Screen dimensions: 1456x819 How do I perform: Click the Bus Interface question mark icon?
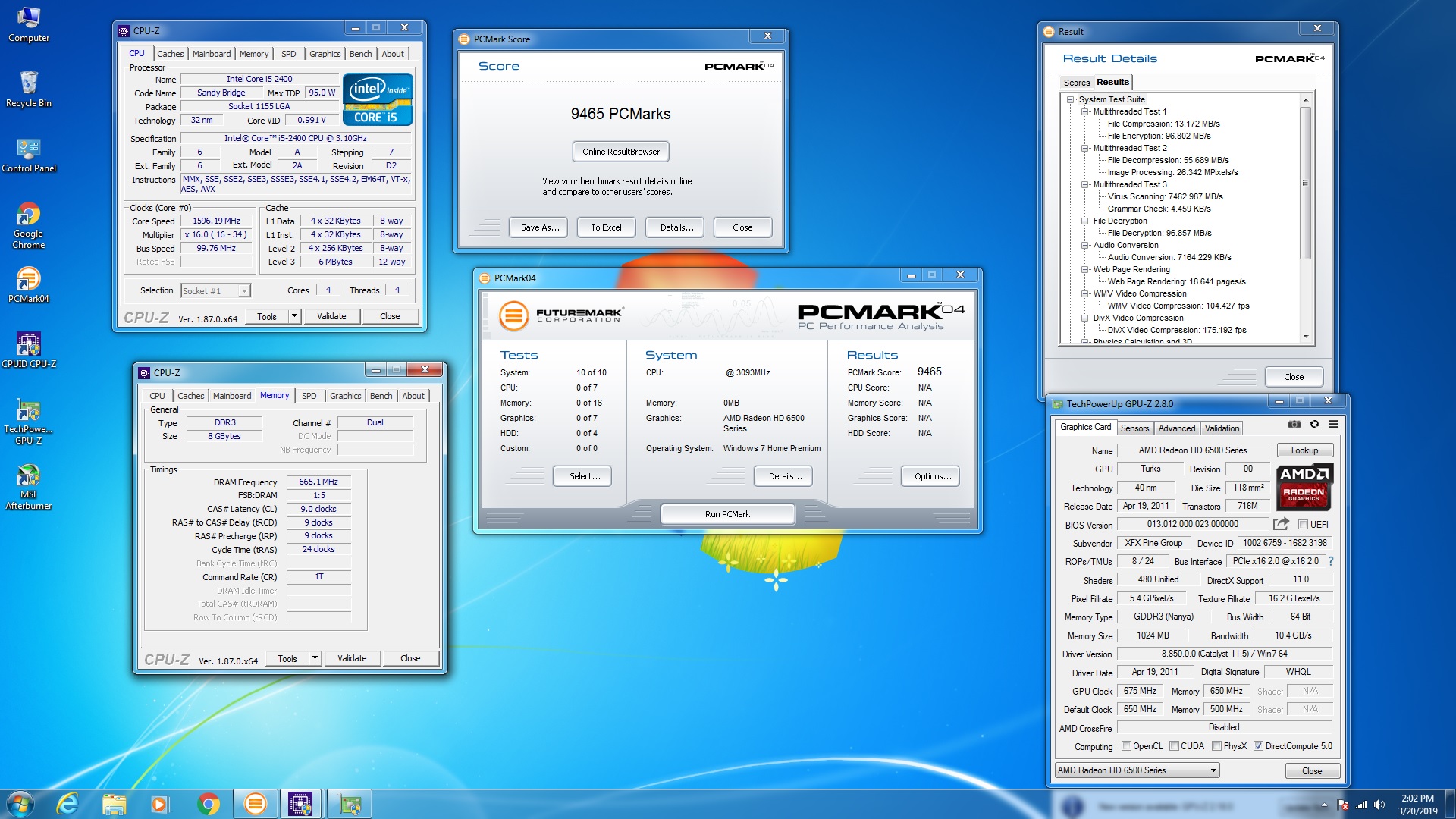tap(1330, 561)
